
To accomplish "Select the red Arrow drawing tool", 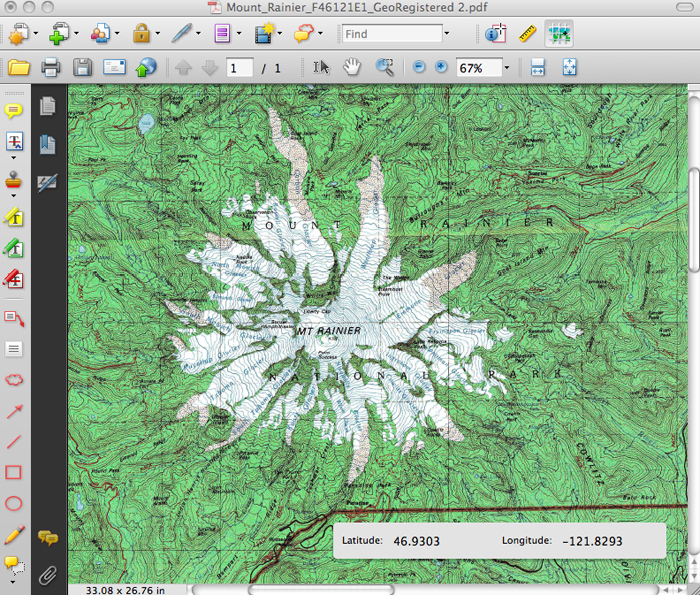I will pos(15,411).
